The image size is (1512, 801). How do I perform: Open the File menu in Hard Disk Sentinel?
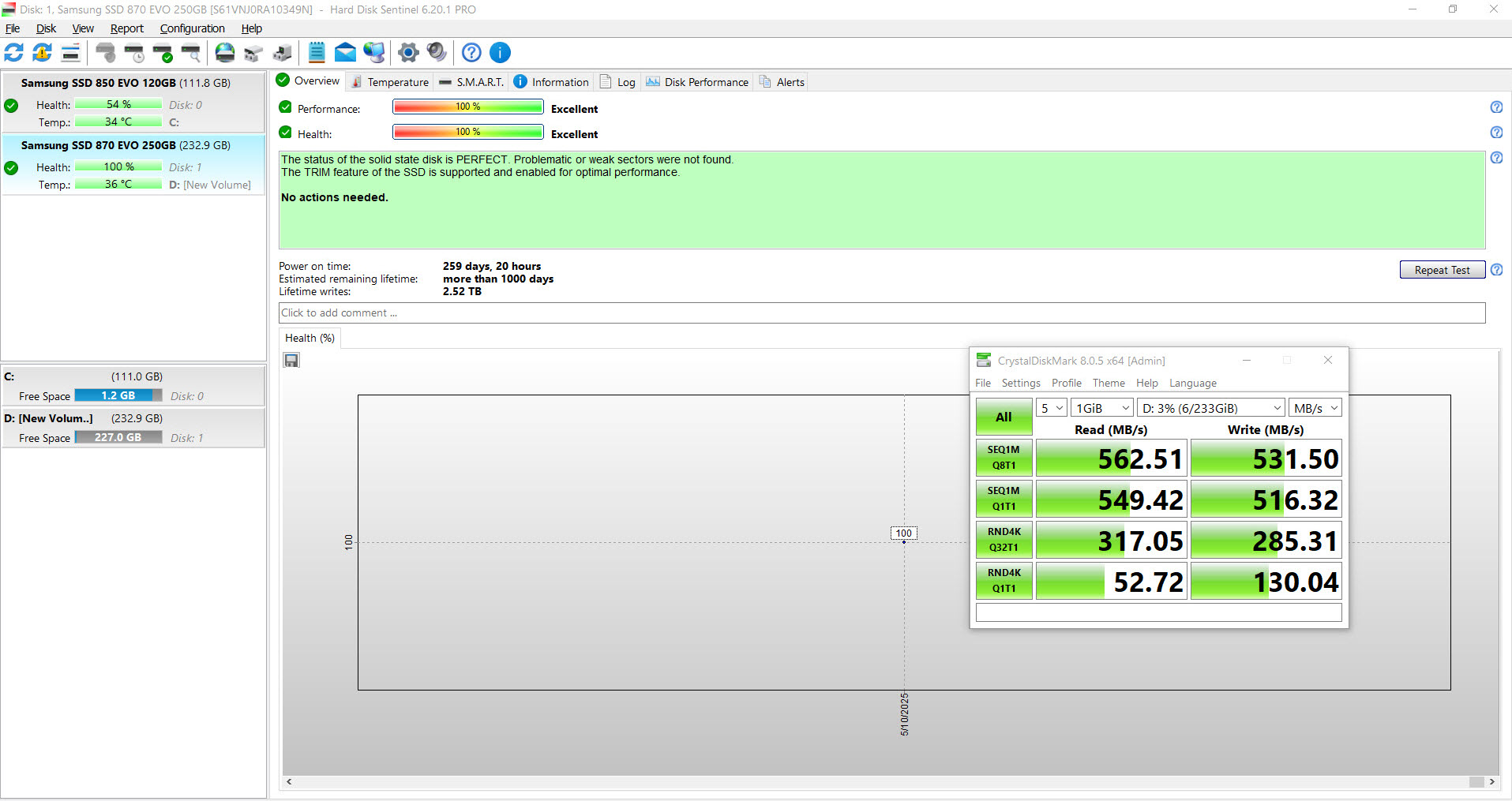(x=13, y=28)
